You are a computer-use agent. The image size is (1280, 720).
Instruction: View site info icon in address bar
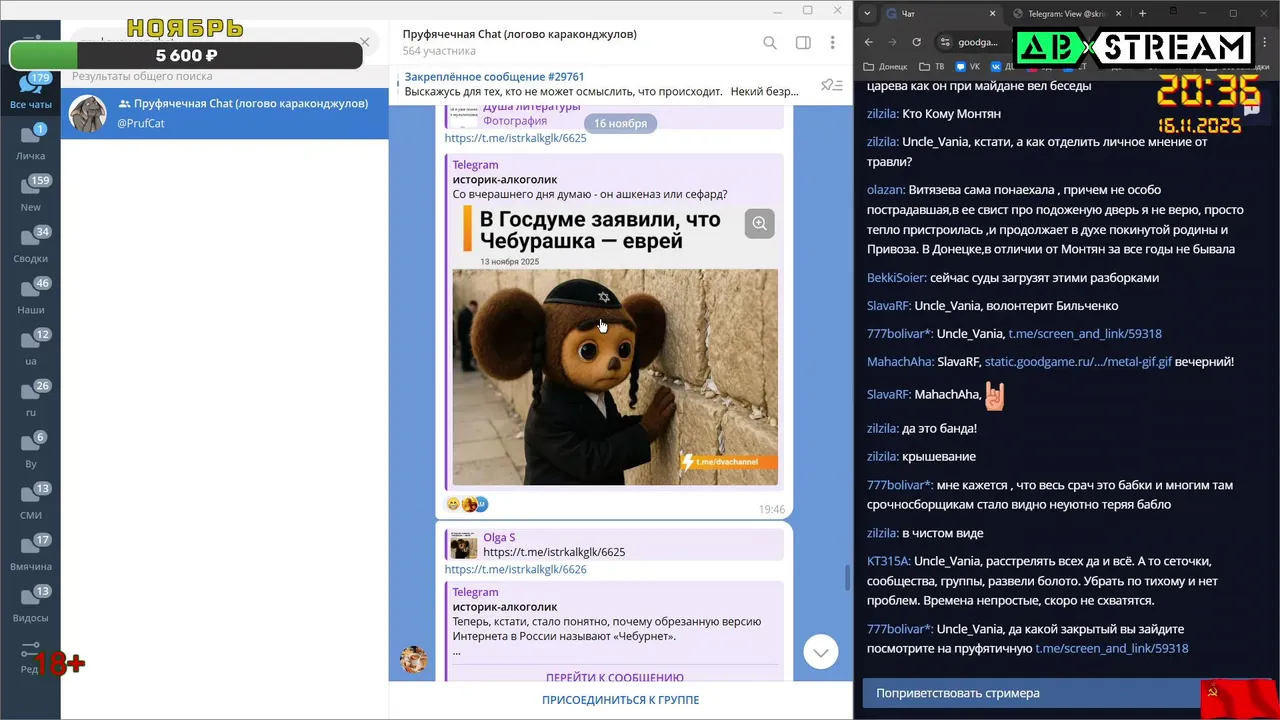[x=944, y=42]
